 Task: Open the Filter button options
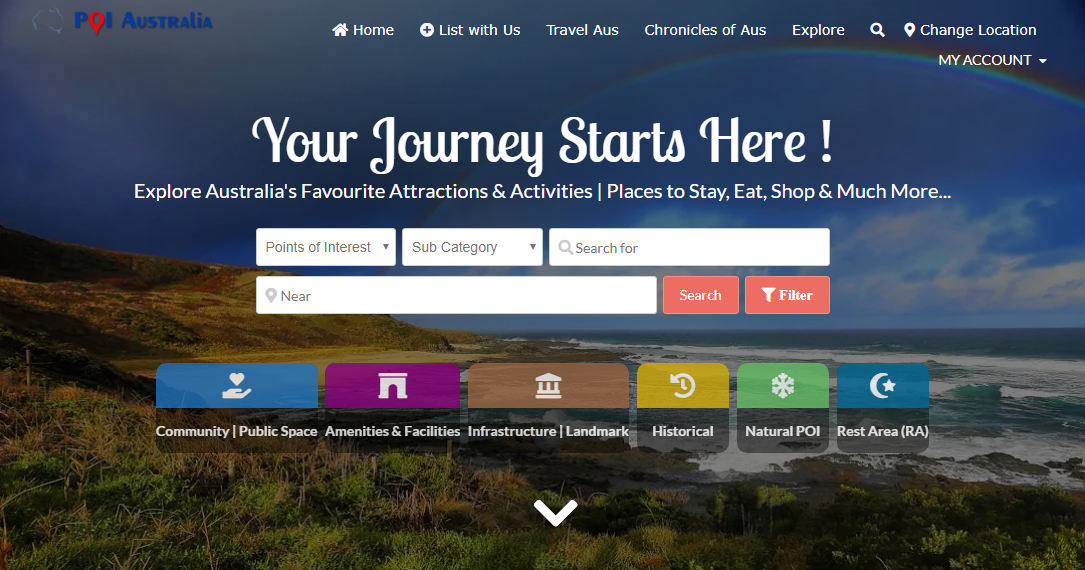coord(787,295)
